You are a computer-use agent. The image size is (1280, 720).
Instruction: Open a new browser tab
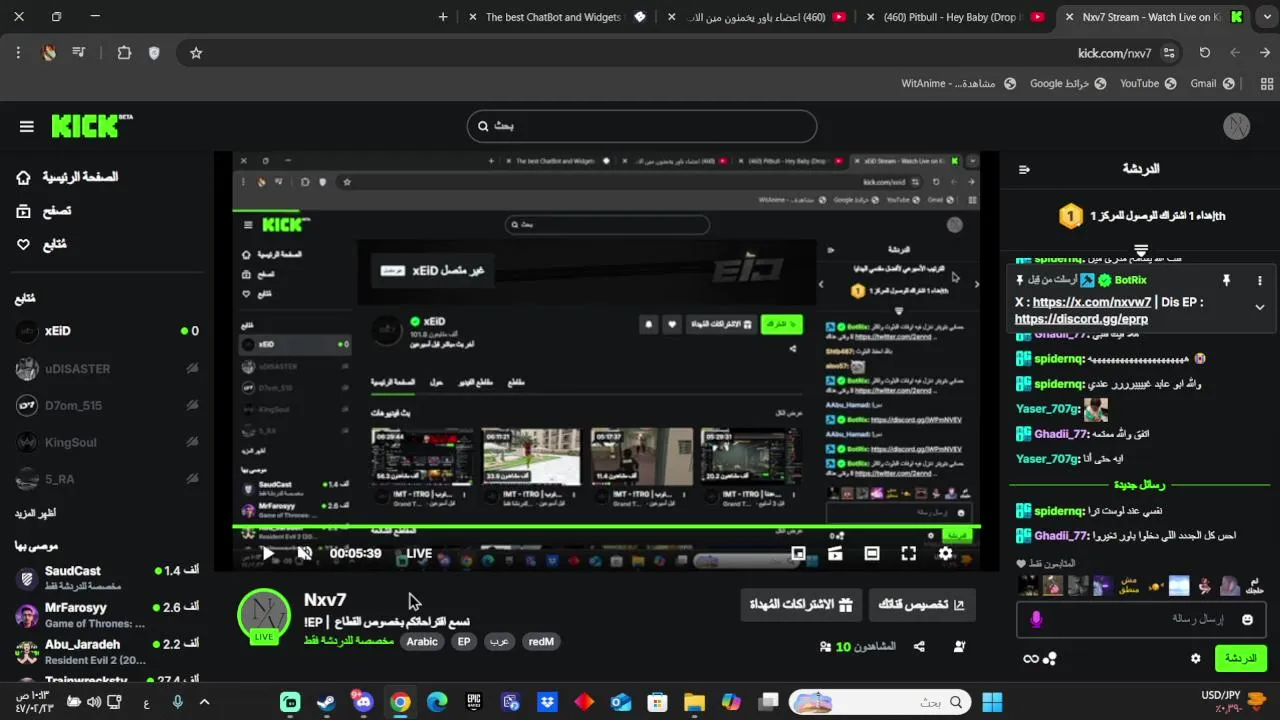[x=443, y=17]
